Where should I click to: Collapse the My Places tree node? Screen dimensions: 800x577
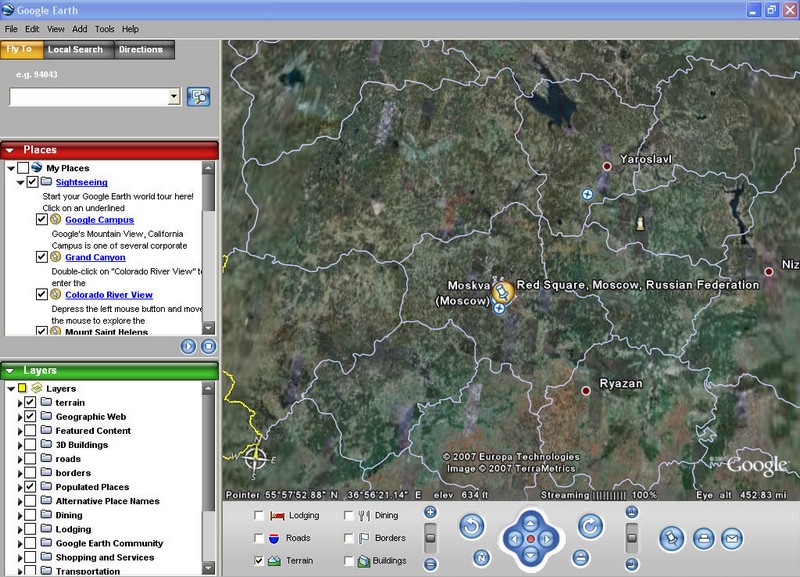(11, 168)
